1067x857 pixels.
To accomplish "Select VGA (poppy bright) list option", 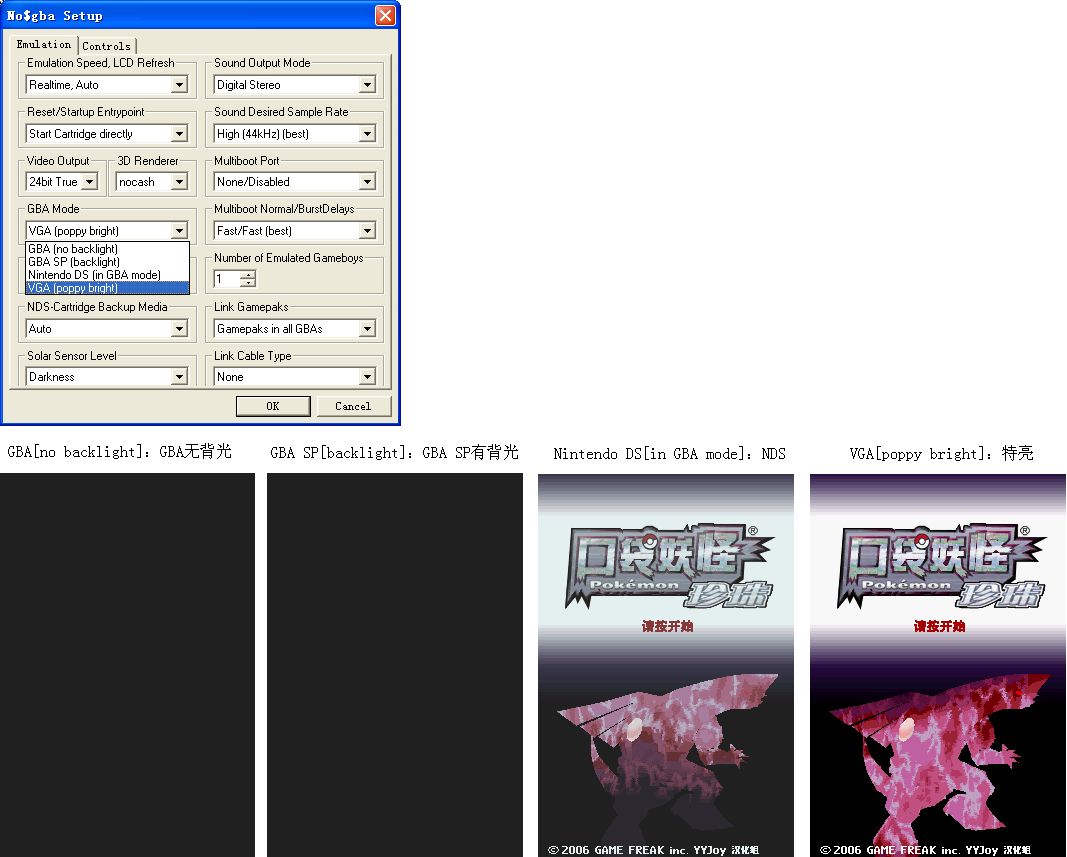I will click(108, 288).
